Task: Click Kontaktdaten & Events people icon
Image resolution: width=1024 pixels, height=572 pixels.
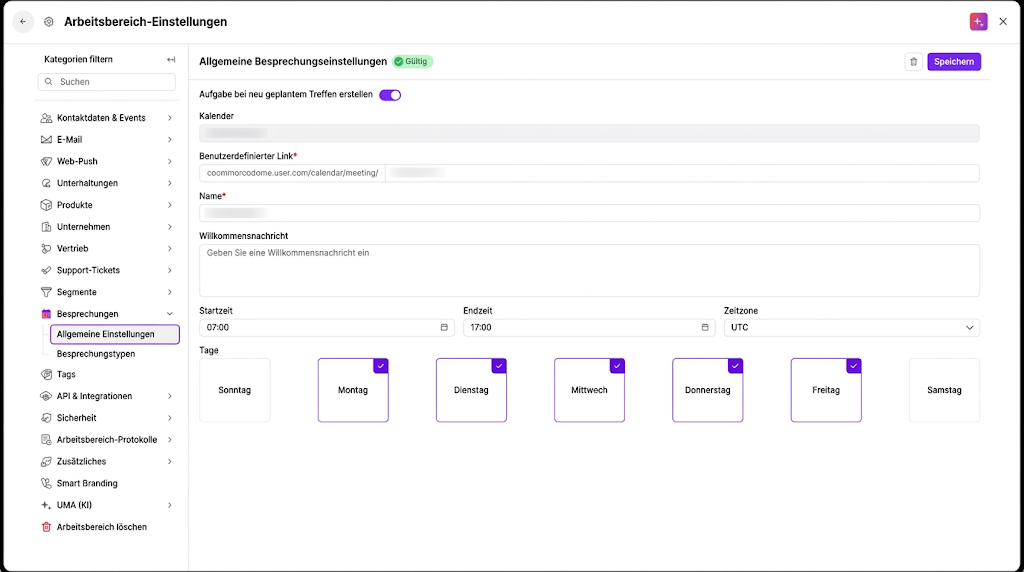Action: click(46, 118)
